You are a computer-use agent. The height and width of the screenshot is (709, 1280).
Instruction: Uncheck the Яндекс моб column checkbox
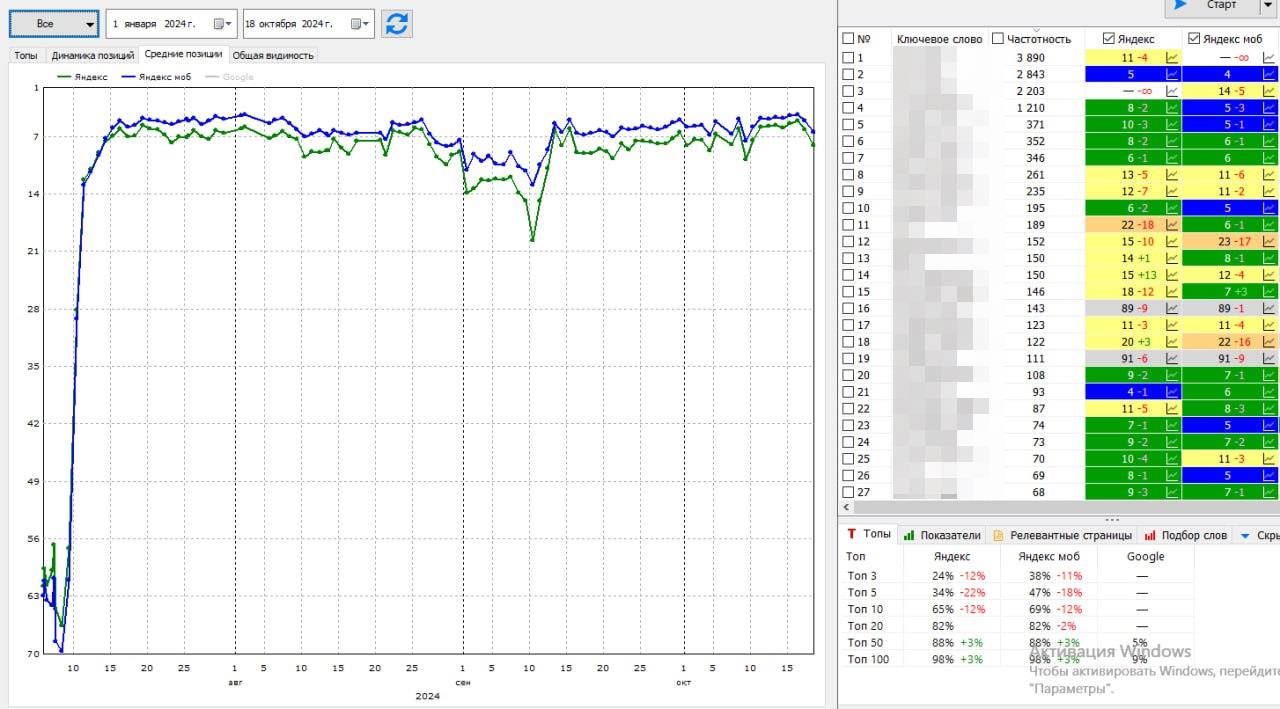(1193, 39)
